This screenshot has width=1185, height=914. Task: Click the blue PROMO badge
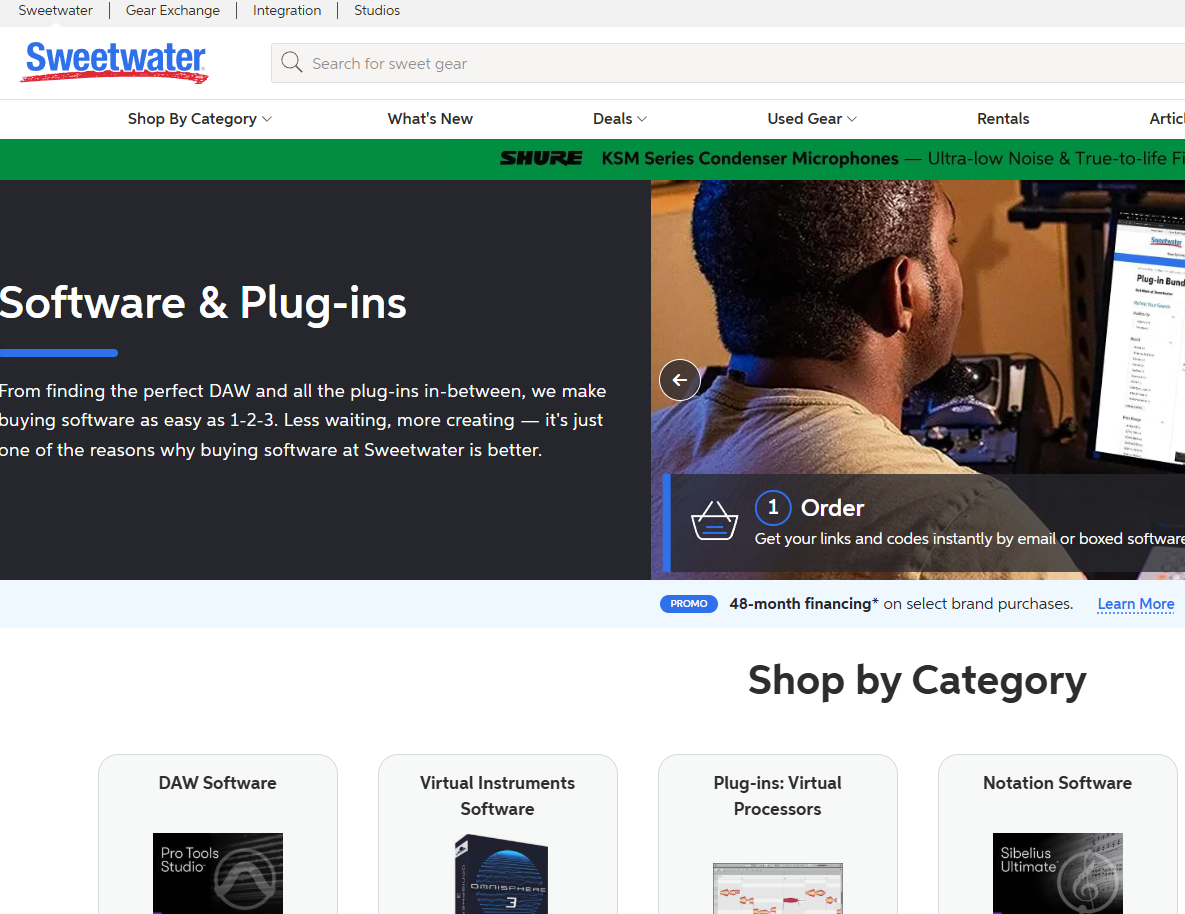tap(688, 604)
